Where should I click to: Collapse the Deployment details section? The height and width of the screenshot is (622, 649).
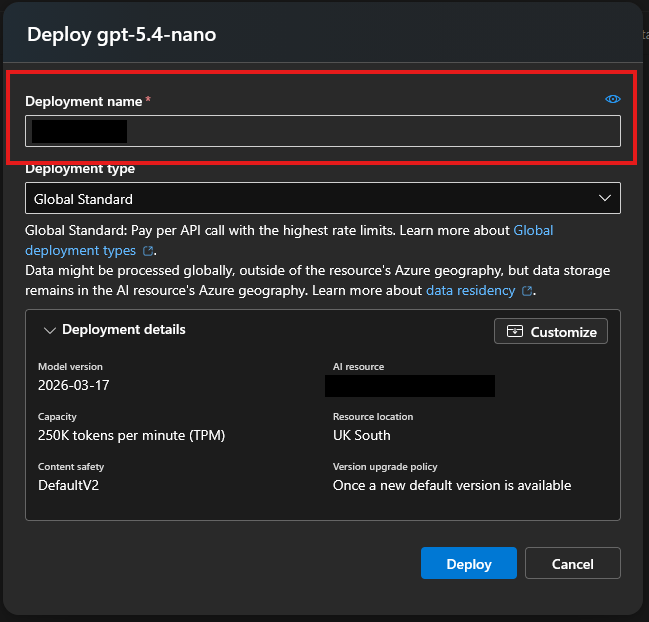[50, 330]
